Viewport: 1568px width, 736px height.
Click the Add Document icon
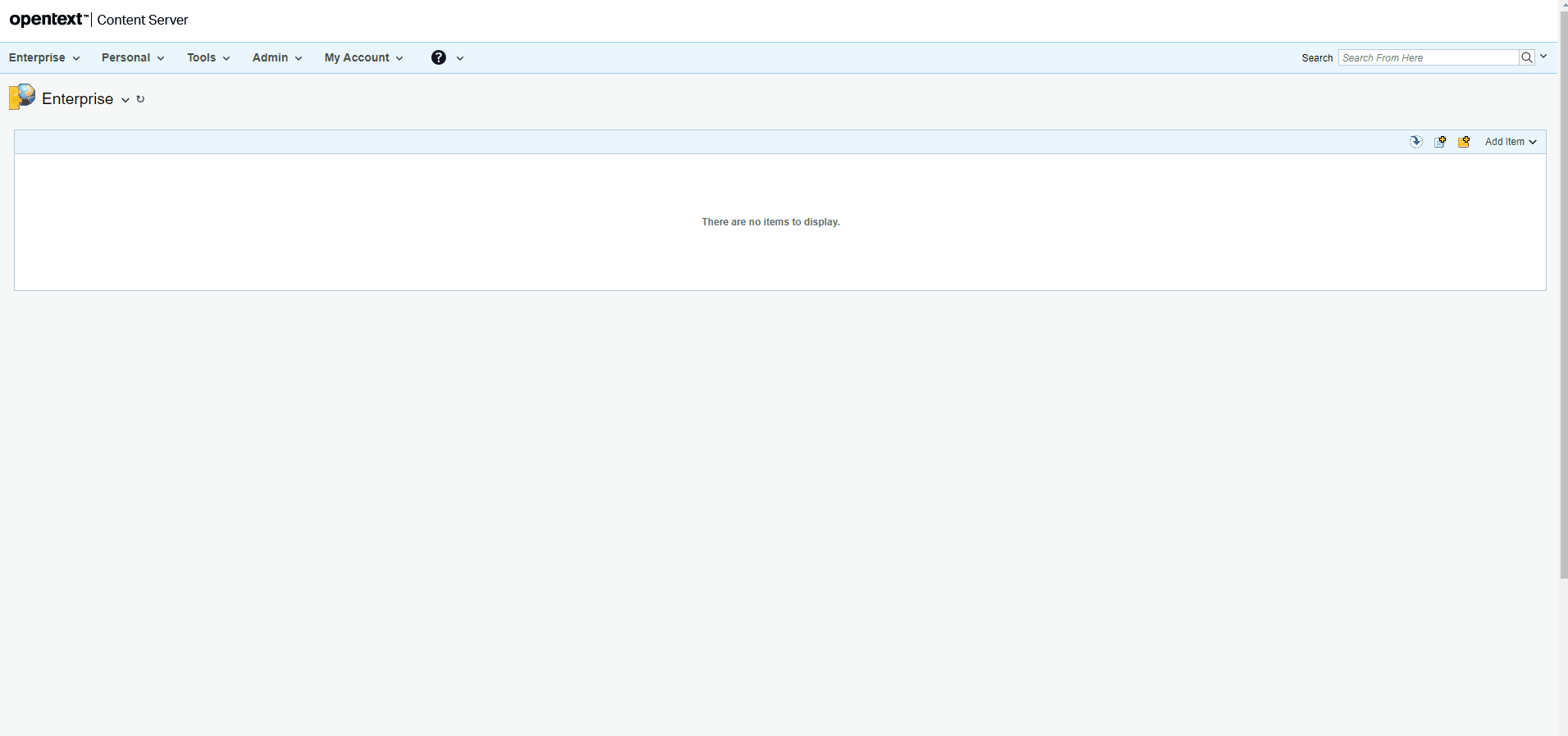[1440, 142]
